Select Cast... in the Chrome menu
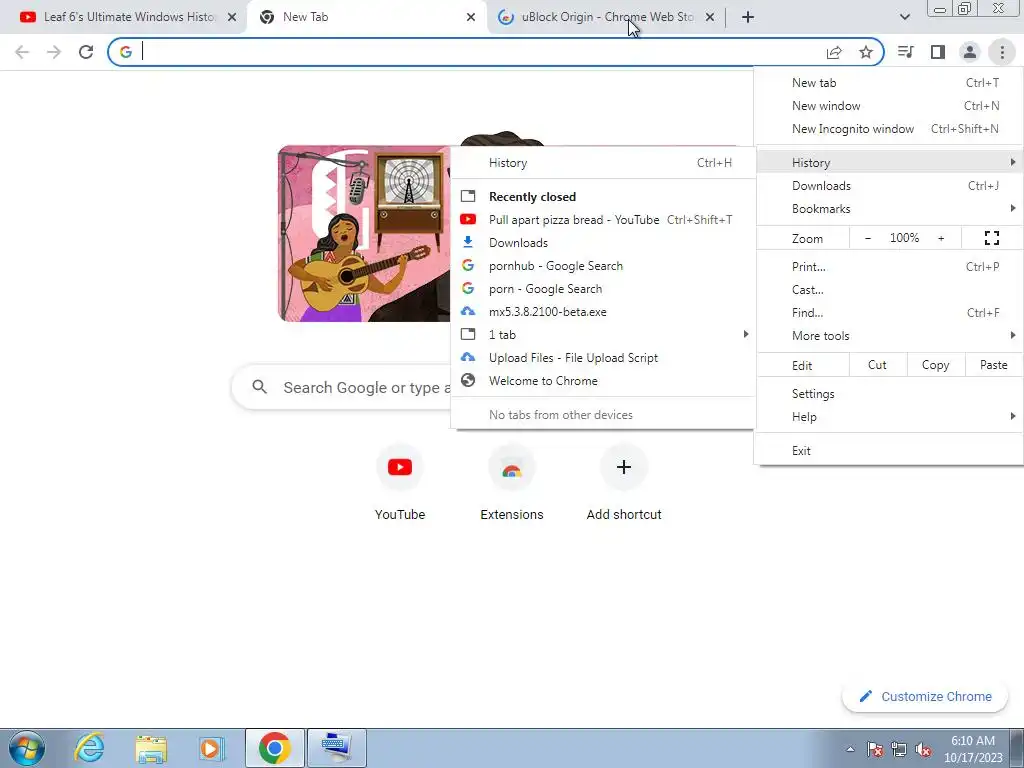Image resolution: width=1024 pixels, height=768 pixels. click(889, 290)
